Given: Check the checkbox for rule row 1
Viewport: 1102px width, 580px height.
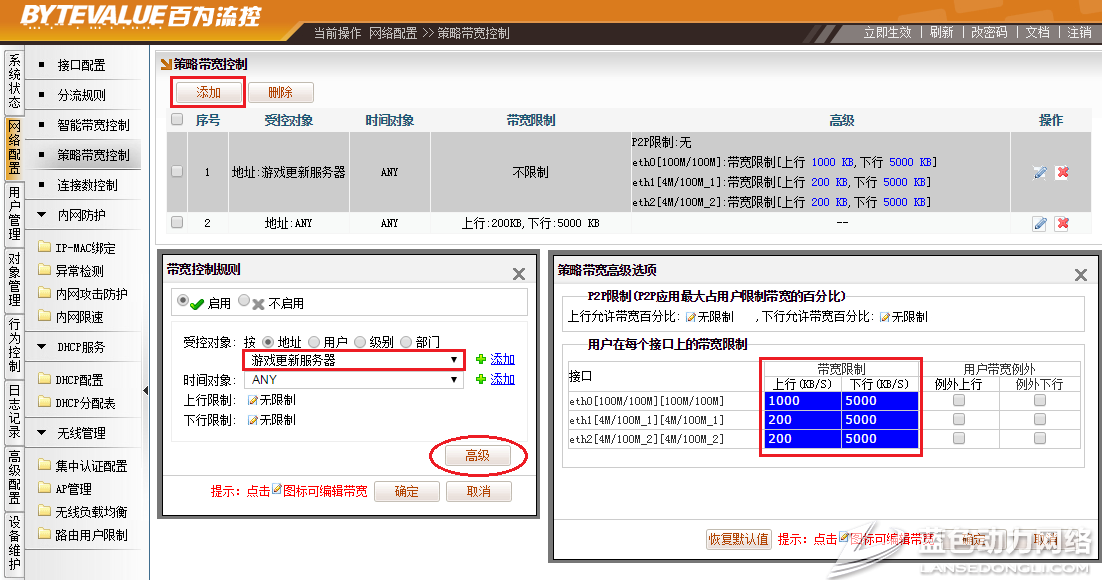Looking at the screenshot, I should [177, 171].
